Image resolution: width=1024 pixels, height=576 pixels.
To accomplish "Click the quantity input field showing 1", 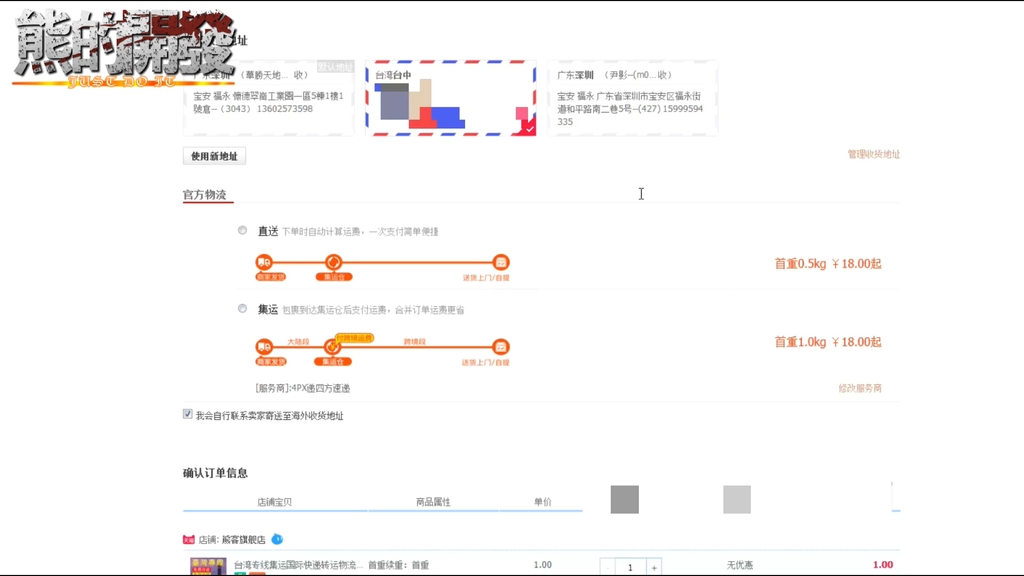I will (630, 568).
